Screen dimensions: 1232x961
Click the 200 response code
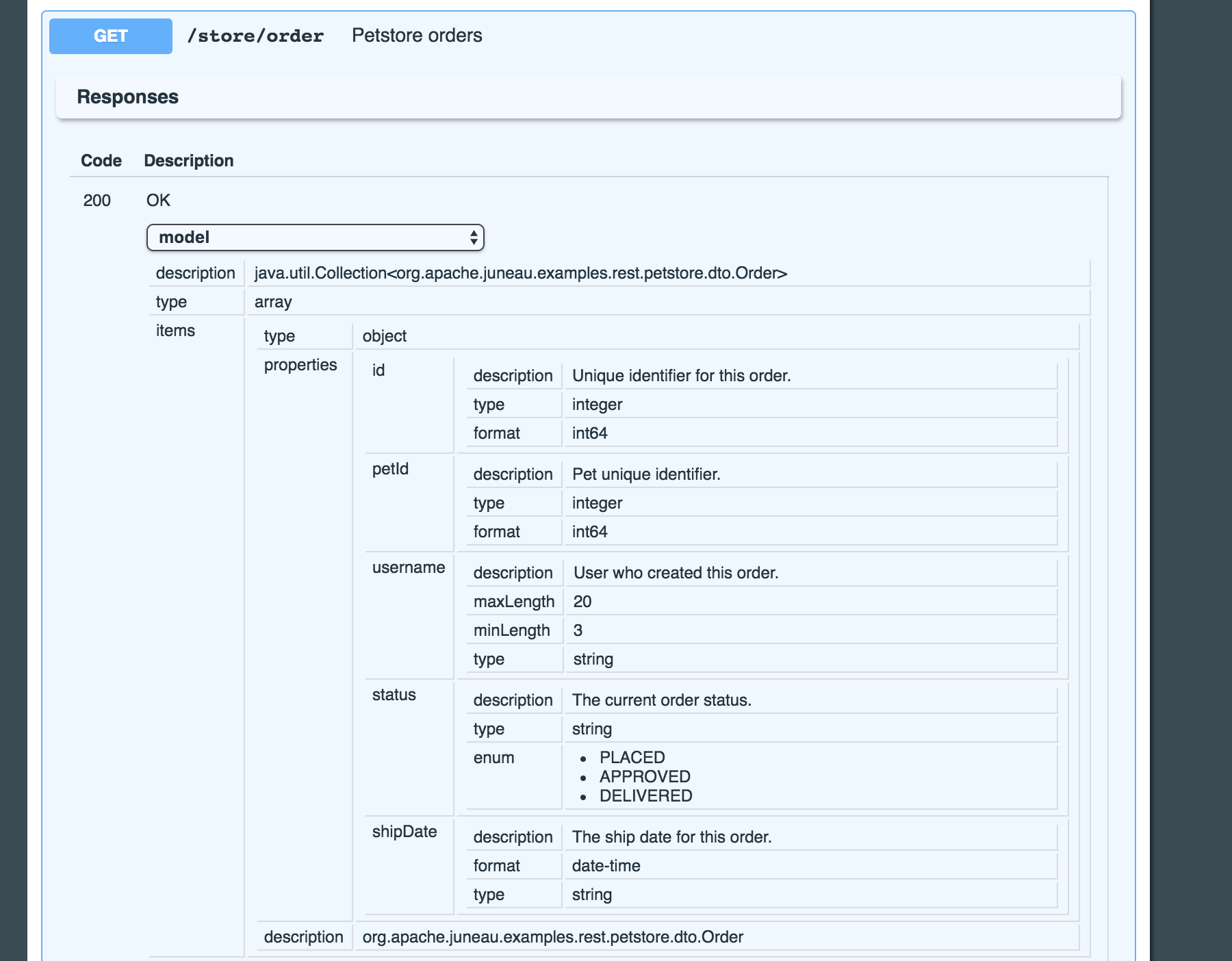[x=97, y=200]
